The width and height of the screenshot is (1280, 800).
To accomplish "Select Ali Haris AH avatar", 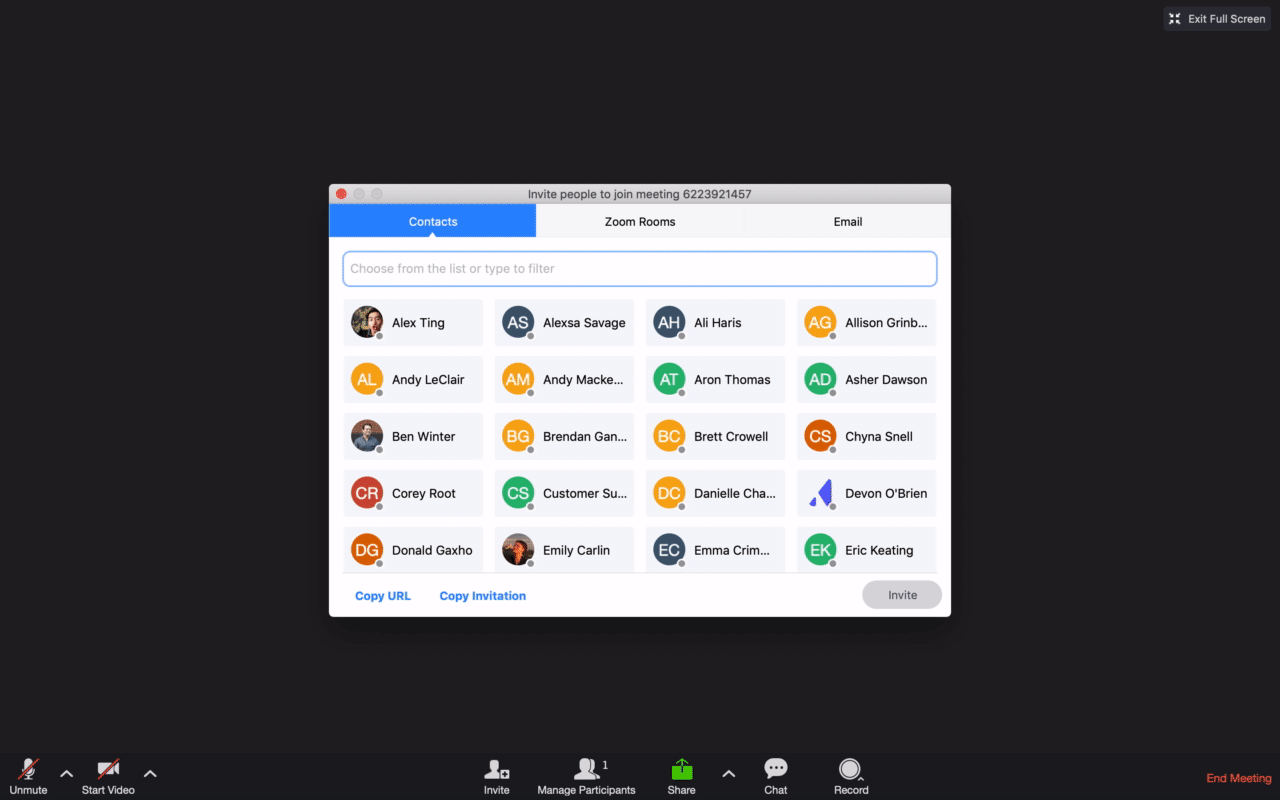I will click(x=669, y=322).
